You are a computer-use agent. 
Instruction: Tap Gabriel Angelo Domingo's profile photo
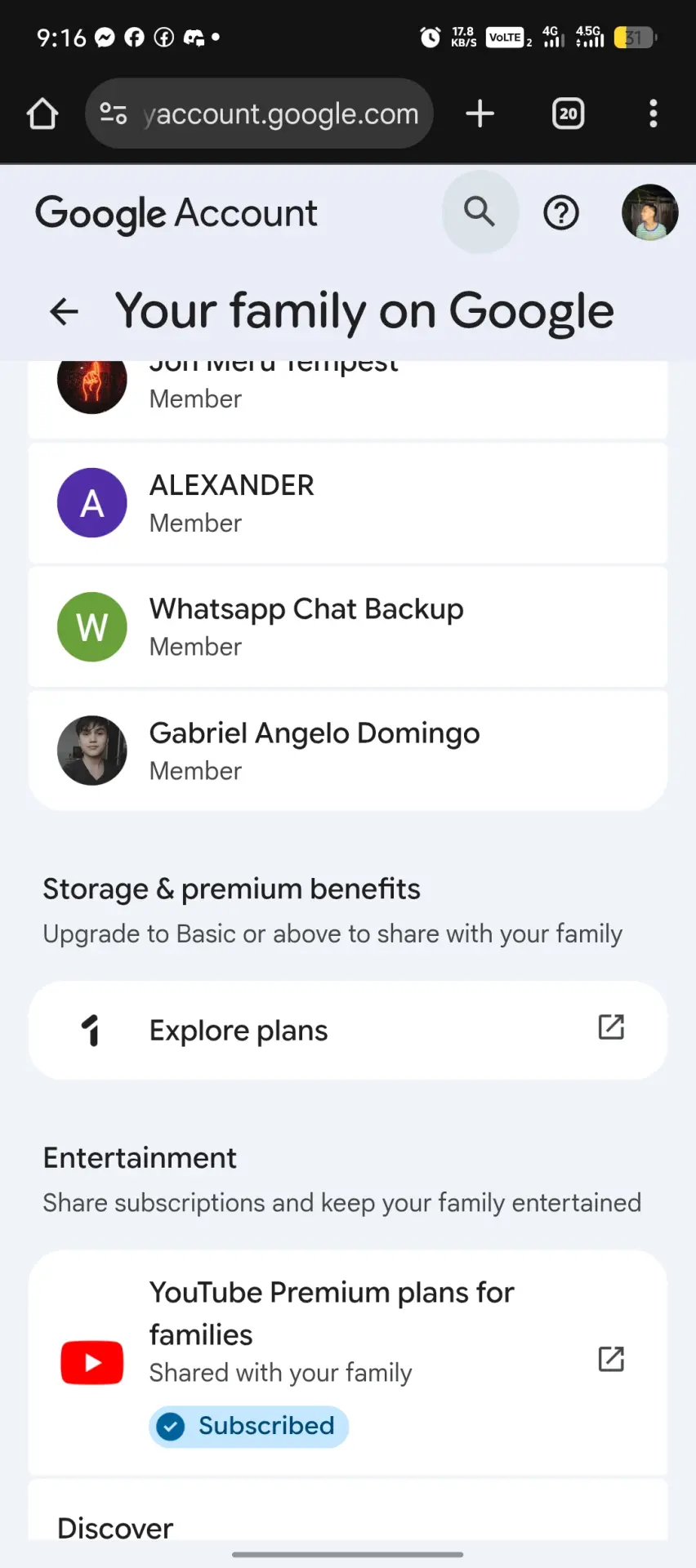(92, 751)
